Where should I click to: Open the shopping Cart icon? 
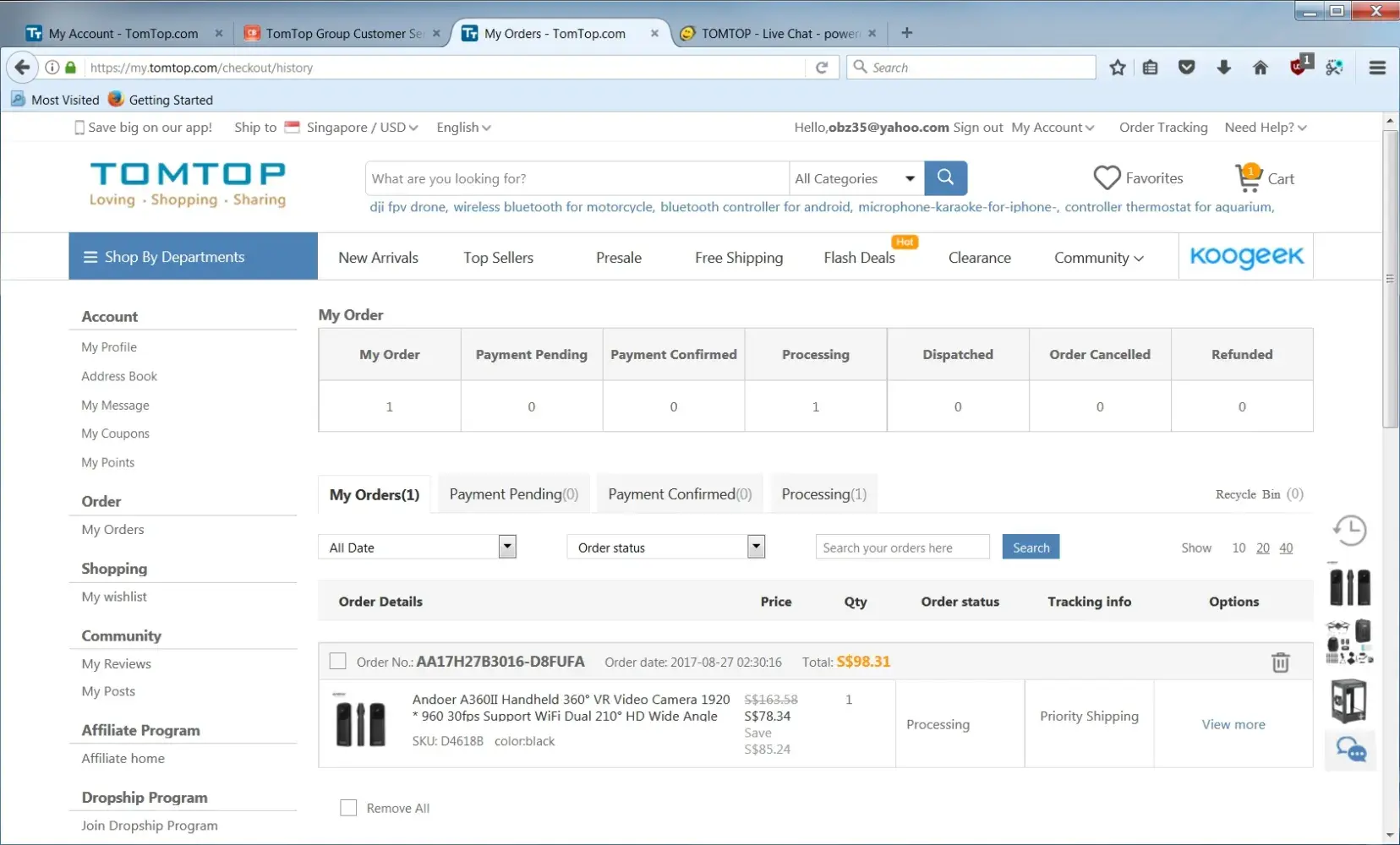pos(1249,178)
